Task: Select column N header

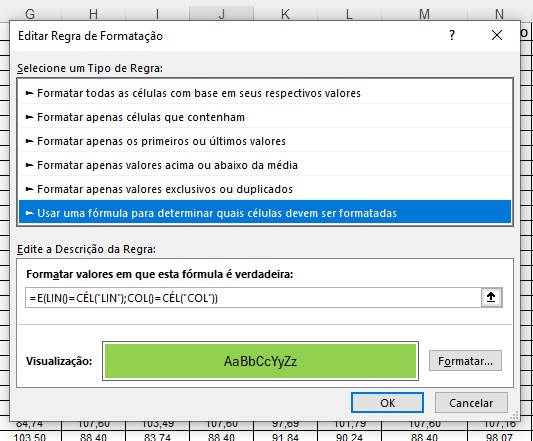Action: click(x=499, y=14)
